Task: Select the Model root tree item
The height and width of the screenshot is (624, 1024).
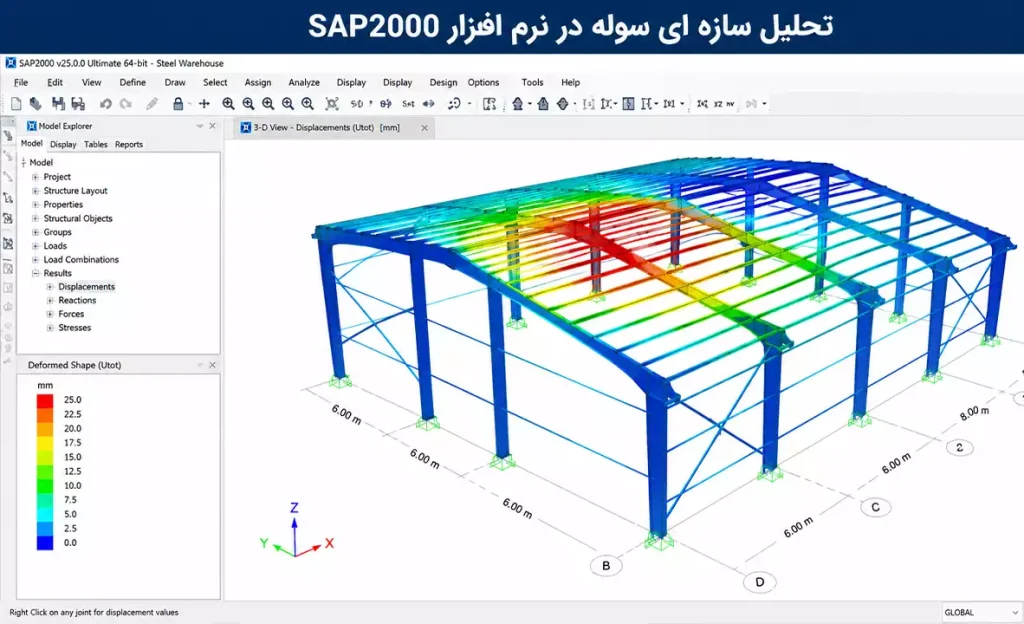Action: click(x=41, y=163)
